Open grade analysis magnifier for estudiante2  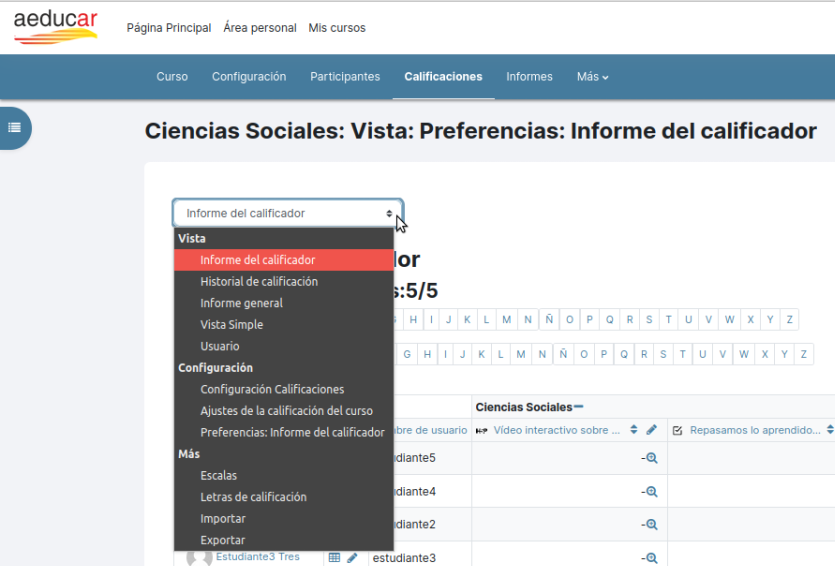point(651,524)
